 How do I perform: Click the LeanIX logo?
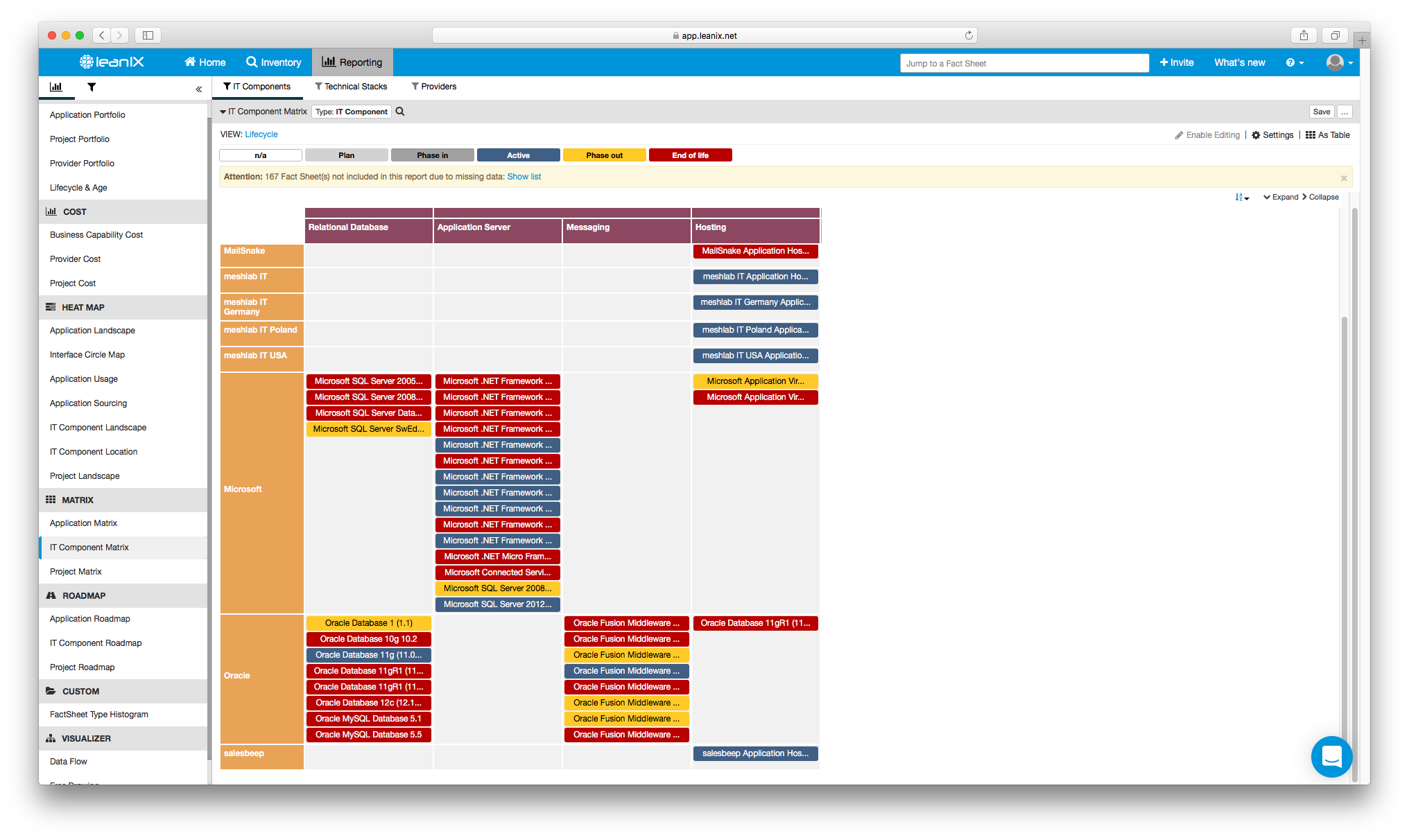[x=112, y=62]
